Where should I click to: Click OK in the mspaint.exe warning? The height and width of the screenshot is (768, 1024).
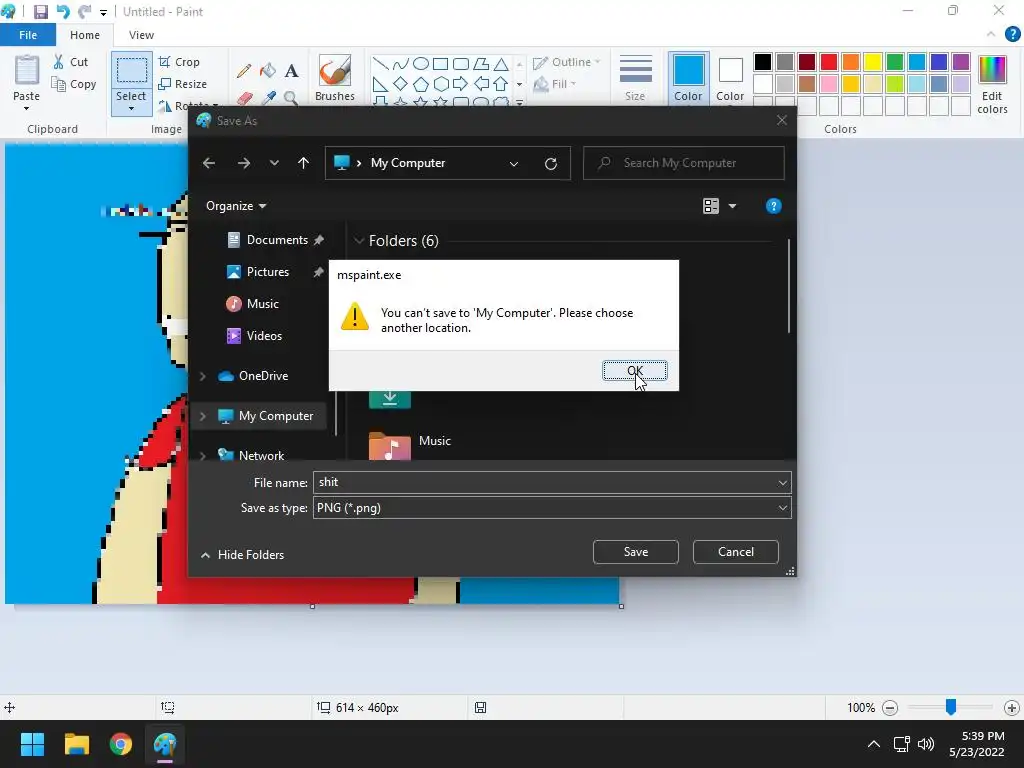point(634,370)
